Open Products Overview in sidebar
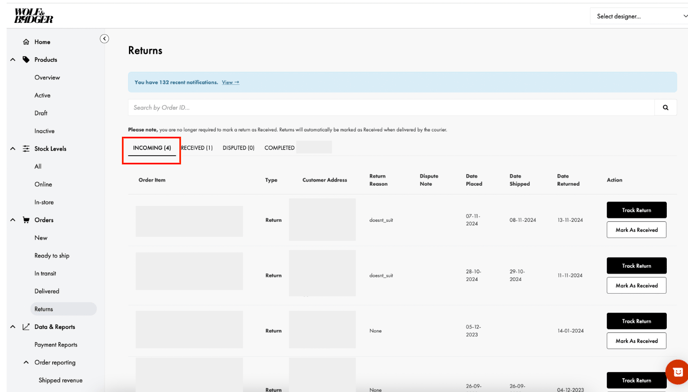 point(47,77)
